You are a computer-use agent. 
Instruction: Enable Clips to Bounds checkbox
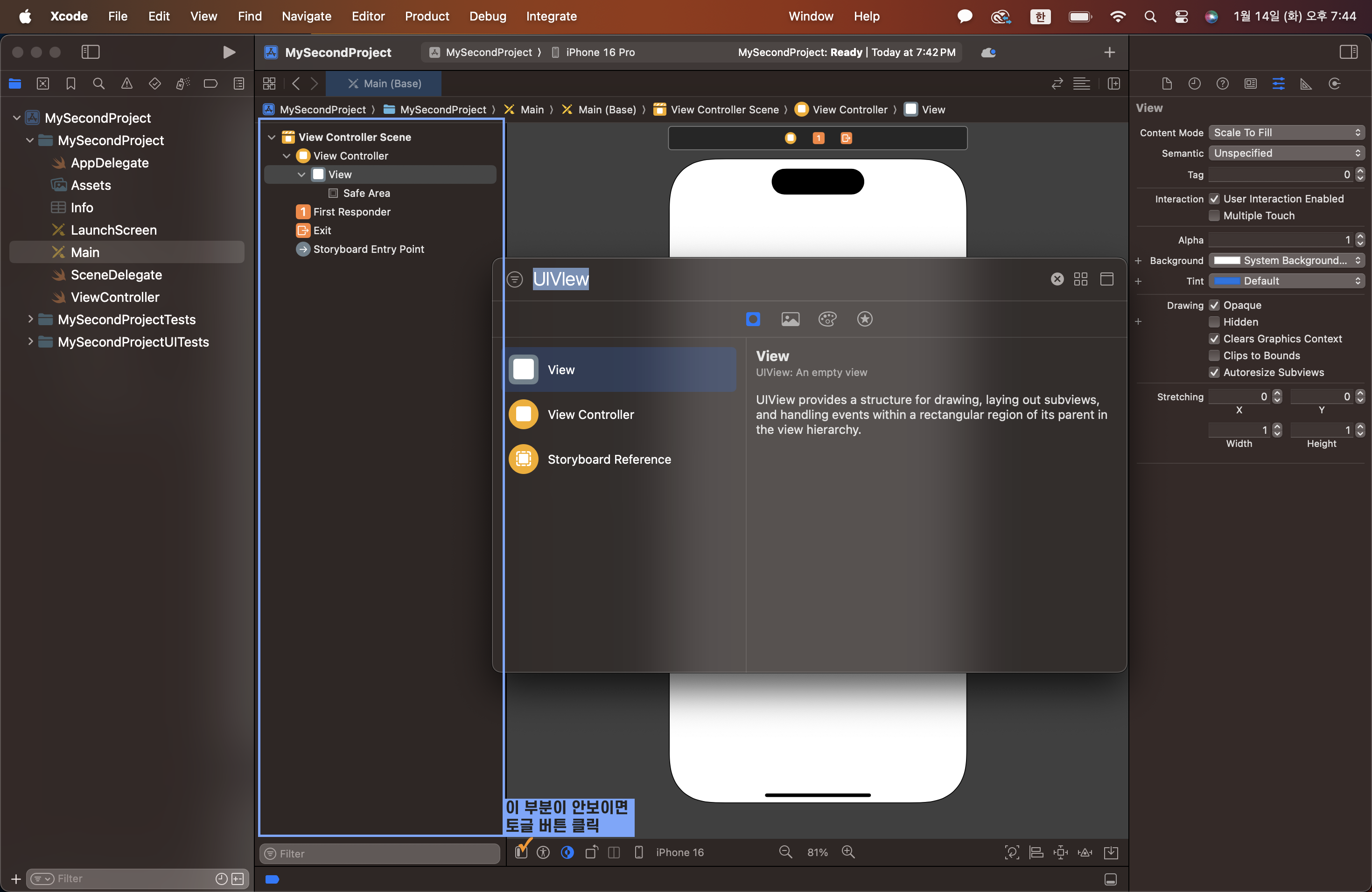pyautogui.click(x=1214, y=355)
